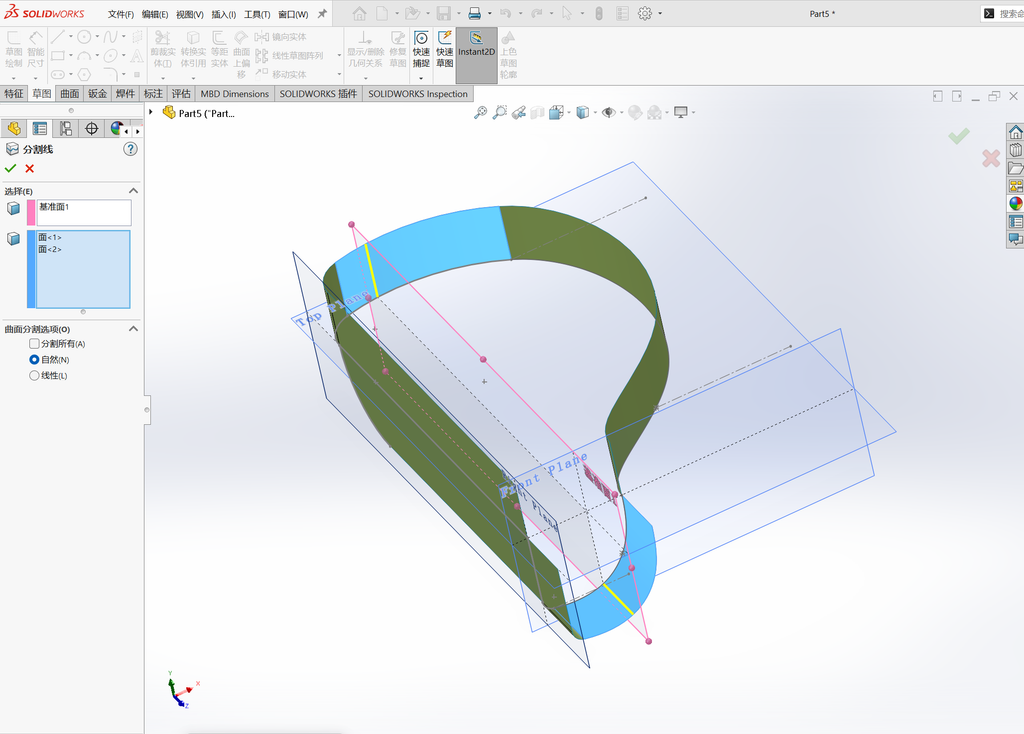Click the Zoom to Area icon

click(500, 112)
